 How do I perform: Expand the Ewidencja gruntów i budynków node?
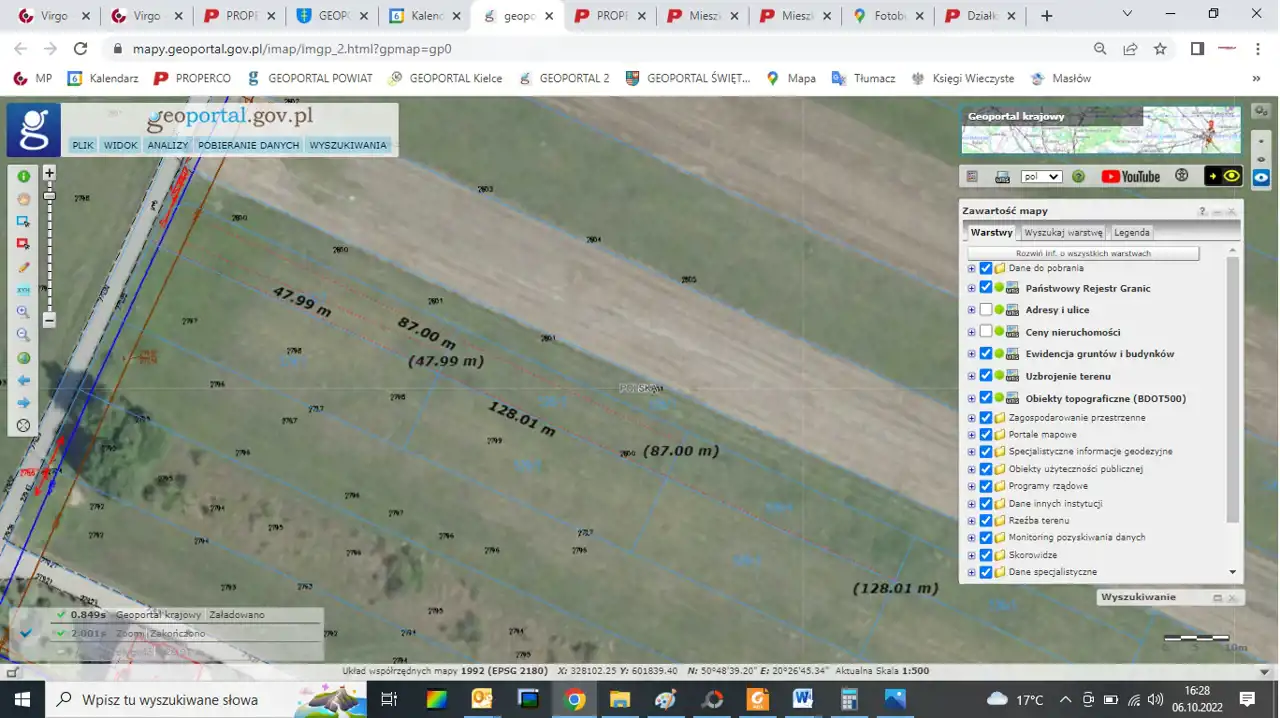pos(971,354)
